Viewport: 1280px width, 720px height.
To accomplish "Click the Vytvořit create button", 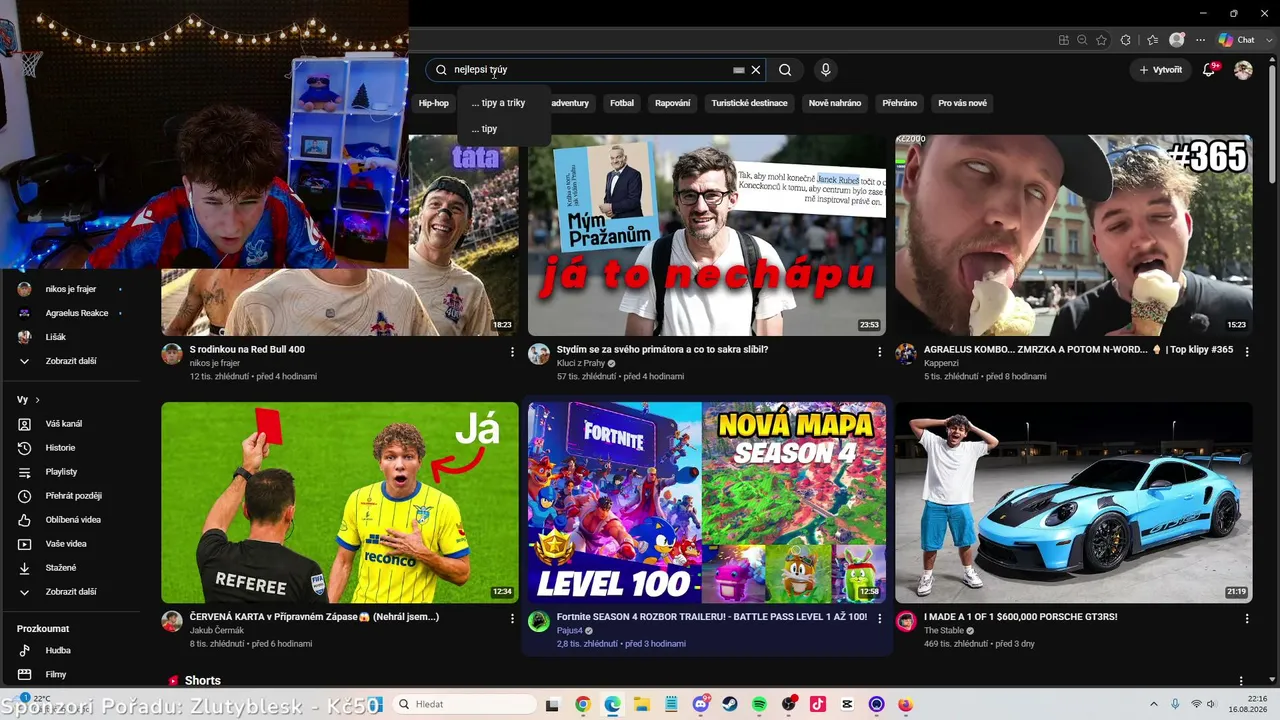I will coord(1160,70).
